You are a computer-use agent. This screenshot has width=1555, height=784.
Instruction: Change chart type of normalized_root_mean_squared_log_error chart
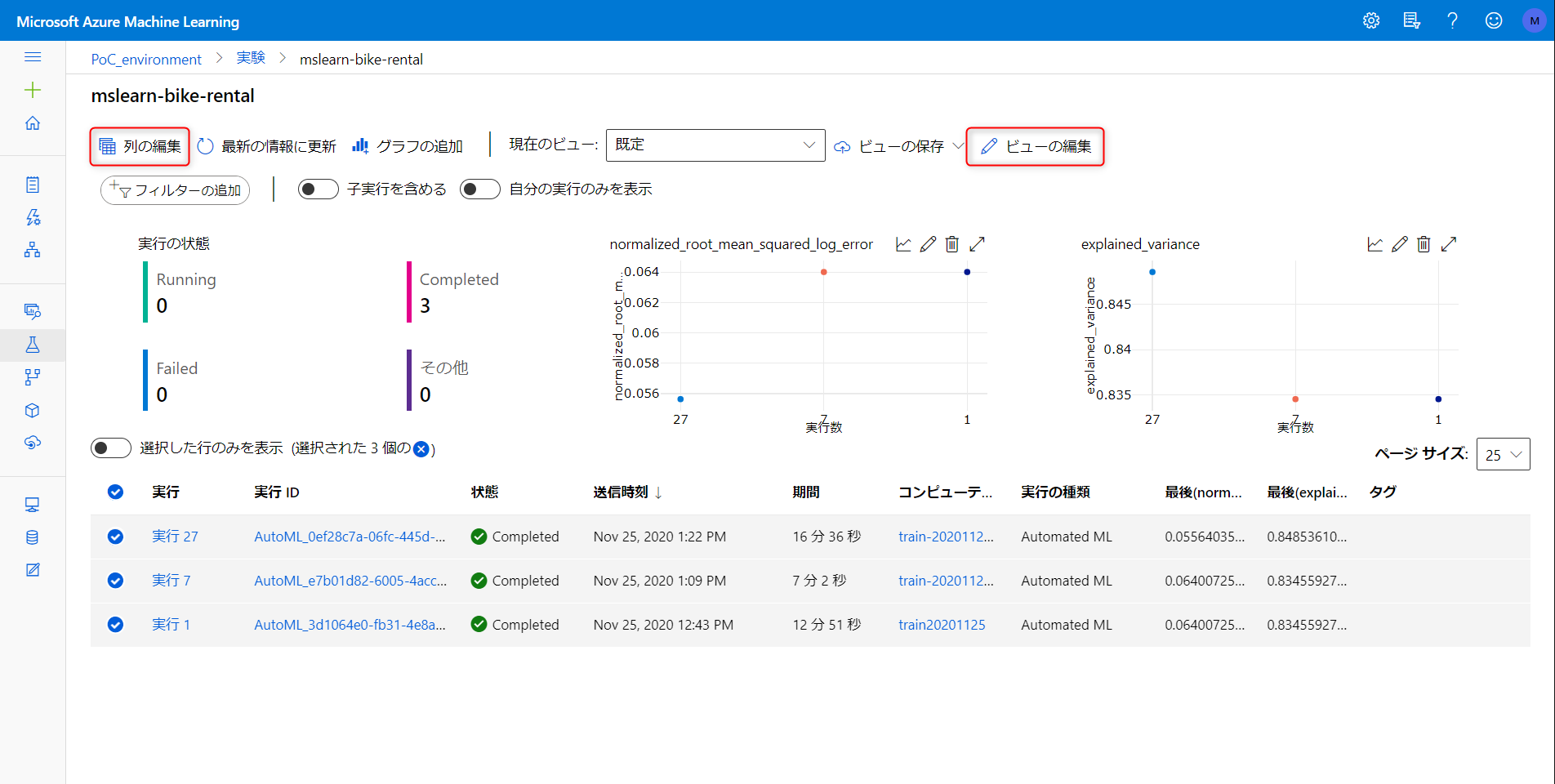[x=903, y=244]
